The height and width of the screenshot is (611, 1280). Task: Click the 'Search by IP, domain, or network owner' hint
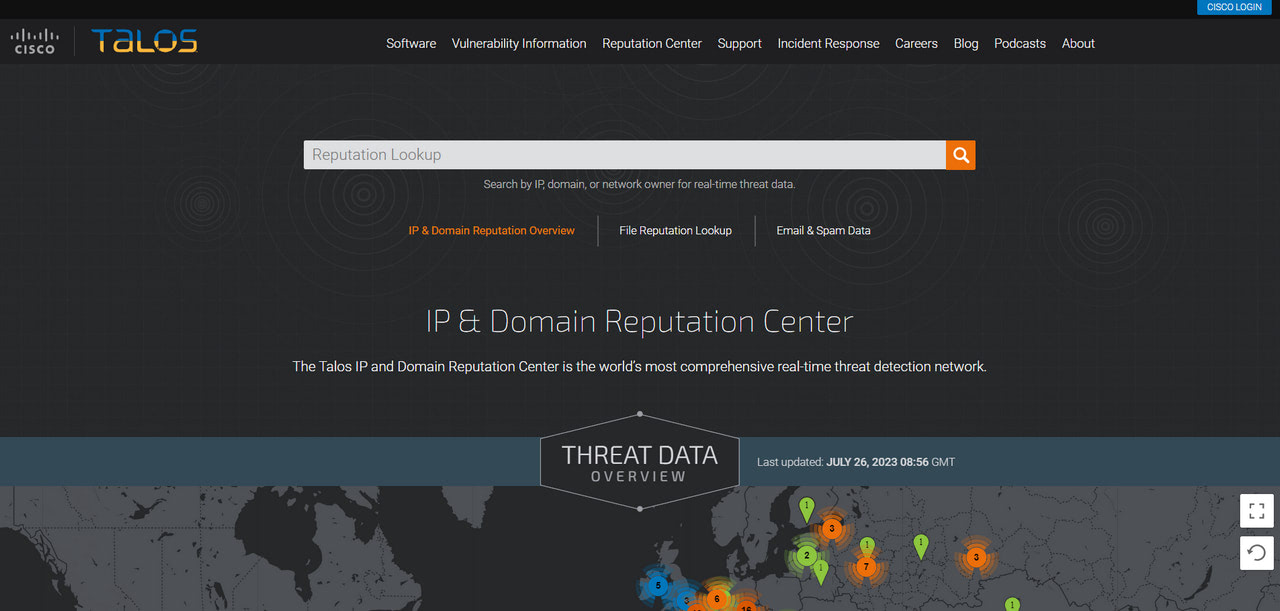640,184
